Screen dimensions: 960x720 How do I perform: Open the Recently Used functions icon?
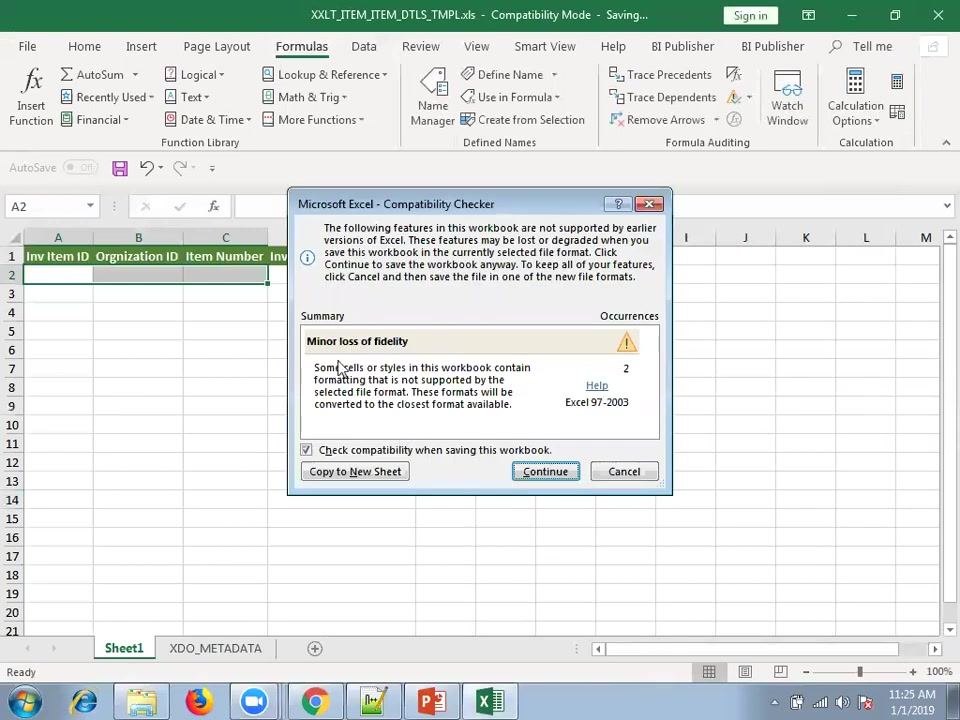pos(67,97)
